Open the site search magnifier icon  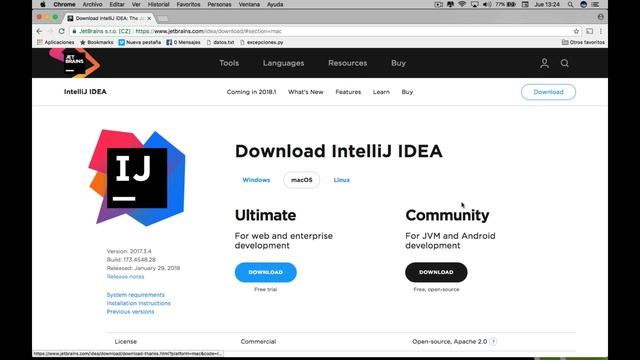(564, 63)
